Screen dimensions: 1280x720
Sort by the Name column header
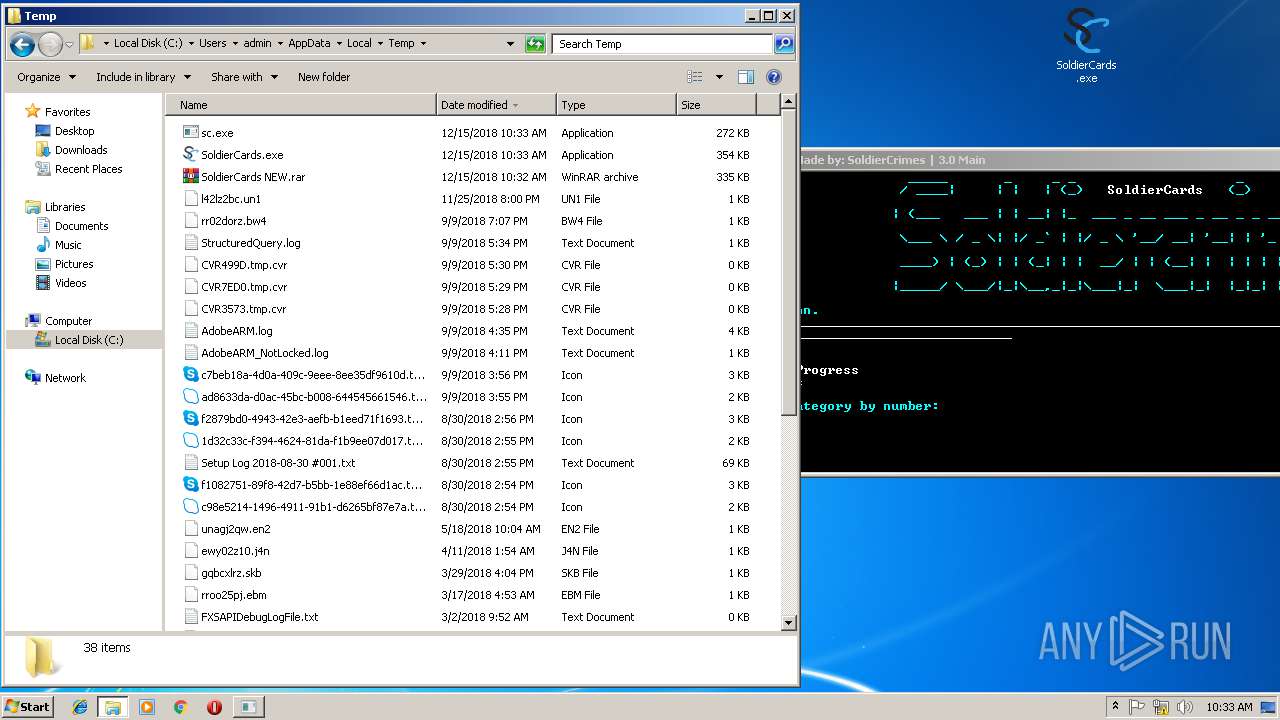301,105
